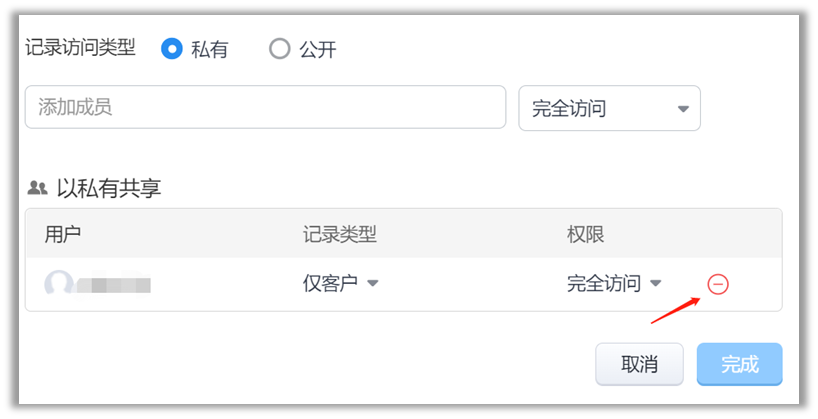Image resolution: width=818 pixels, height=419 pixels.
Task: Remove the shared user with red minus icon
Action: click(x=718, y=284)
